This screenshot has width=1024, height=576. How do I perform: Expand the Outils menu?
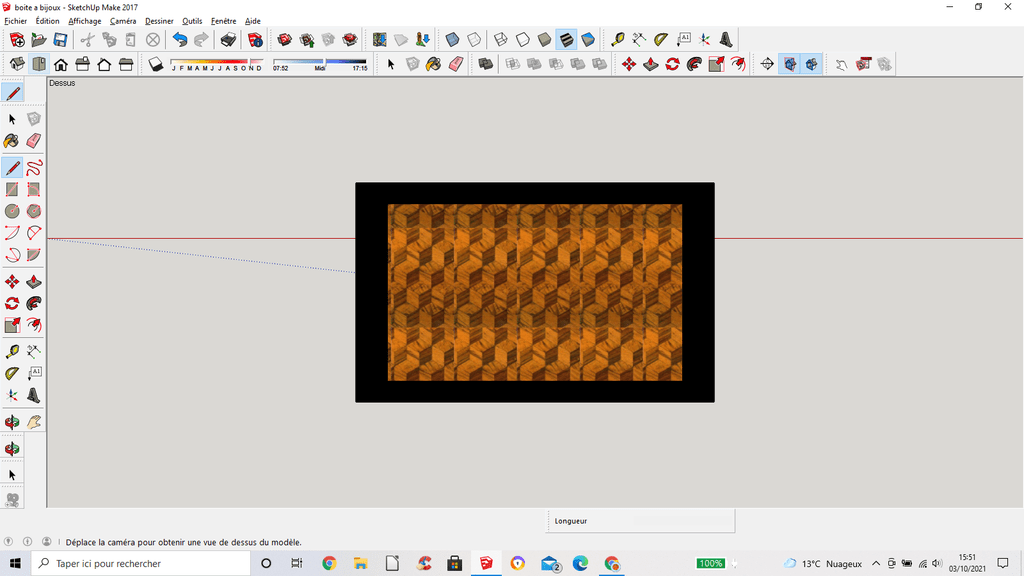192,21
